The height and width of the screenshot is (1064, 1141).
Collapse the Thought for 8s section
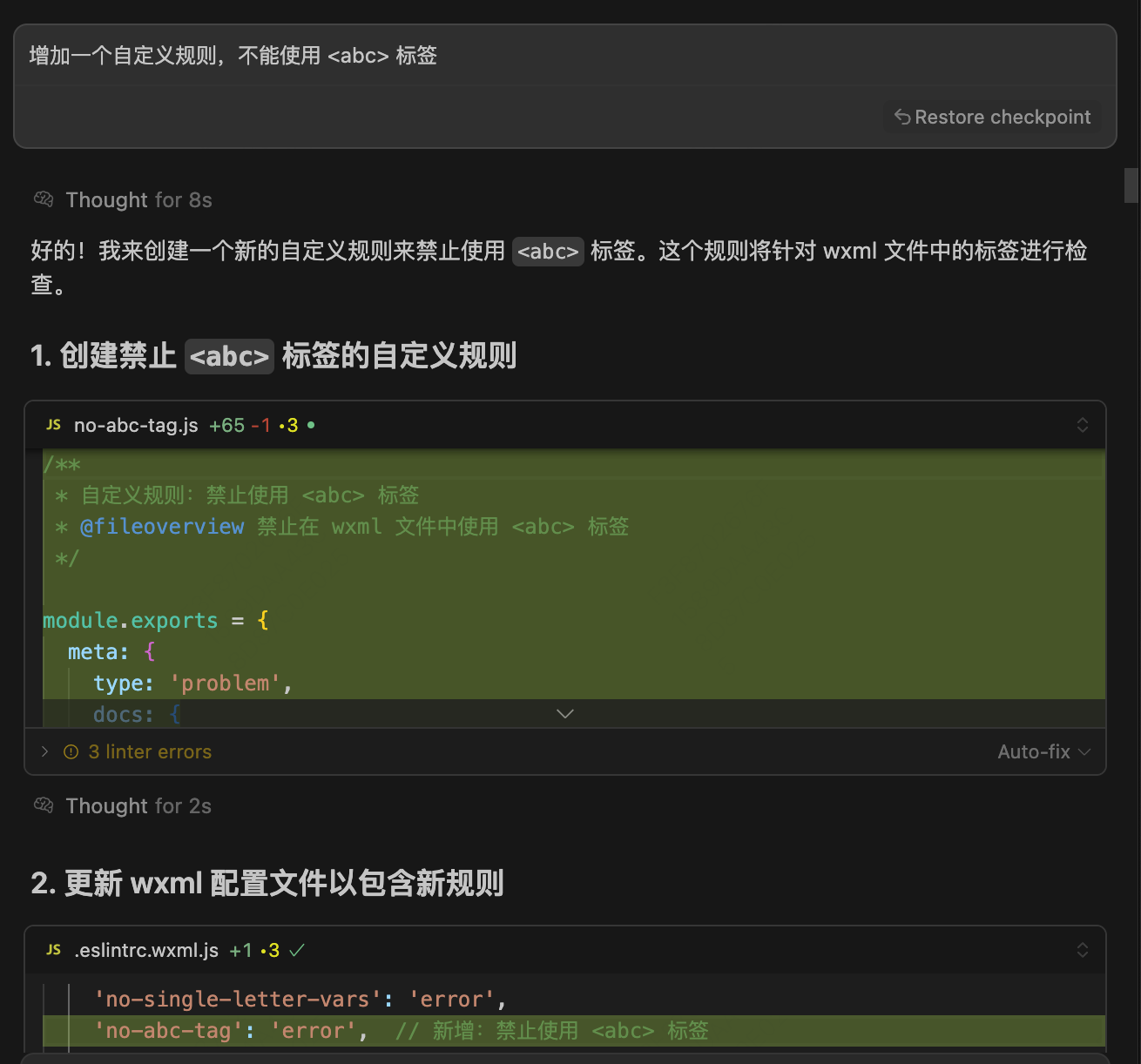[138, 199]
